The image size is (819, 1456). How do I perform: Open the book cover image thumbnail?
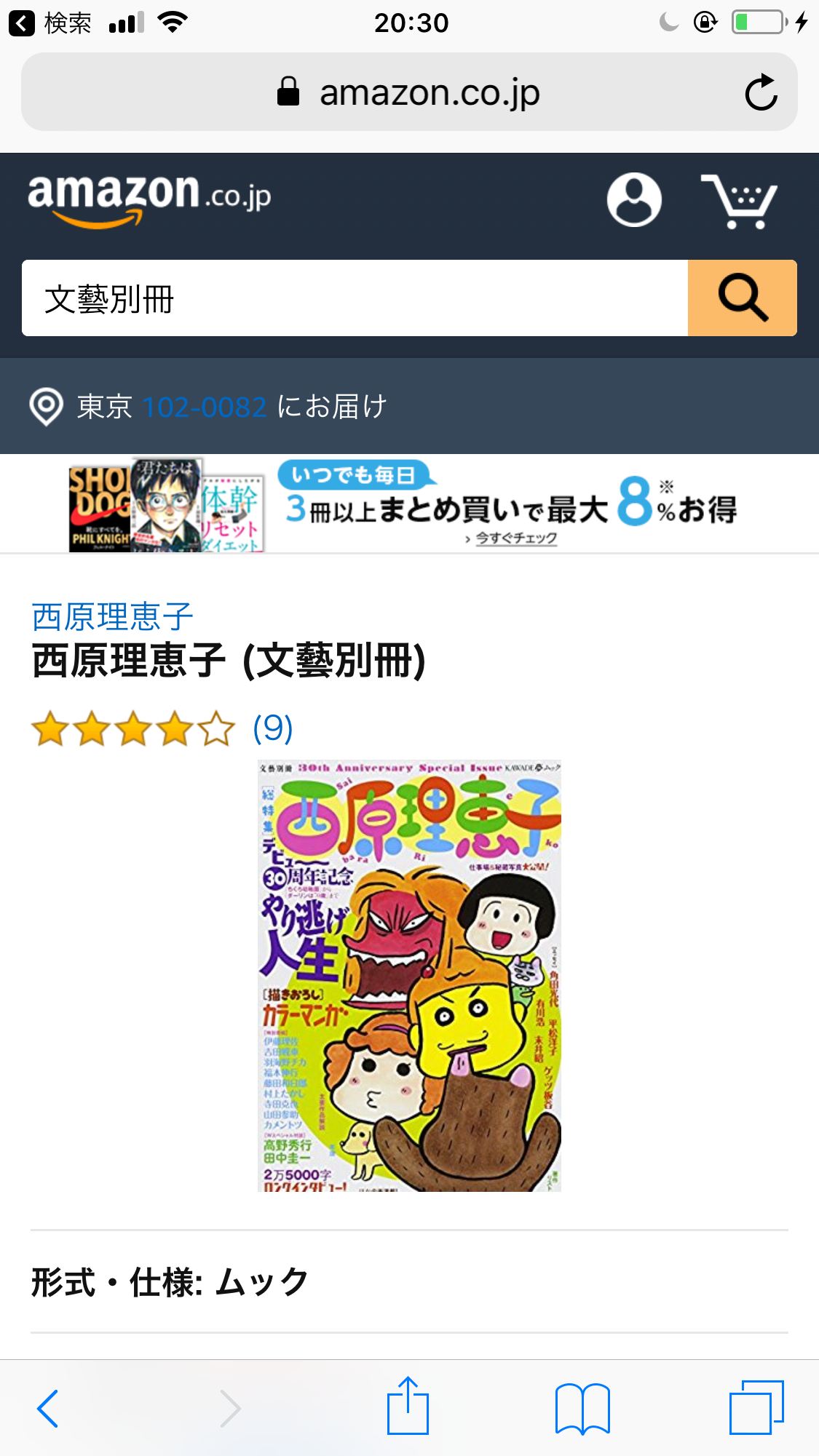click(x=410, y=976)
